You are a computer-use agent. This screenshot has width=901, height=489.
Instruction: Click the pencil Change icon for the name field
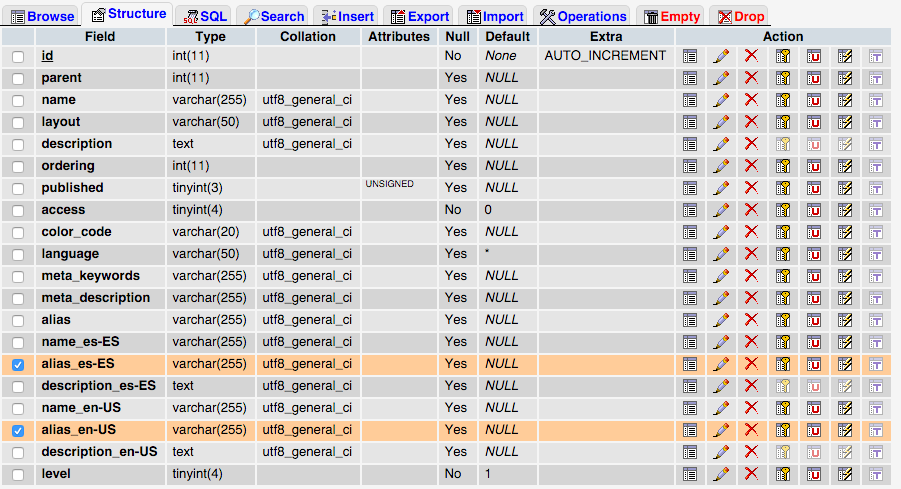[x=720, y=100]
